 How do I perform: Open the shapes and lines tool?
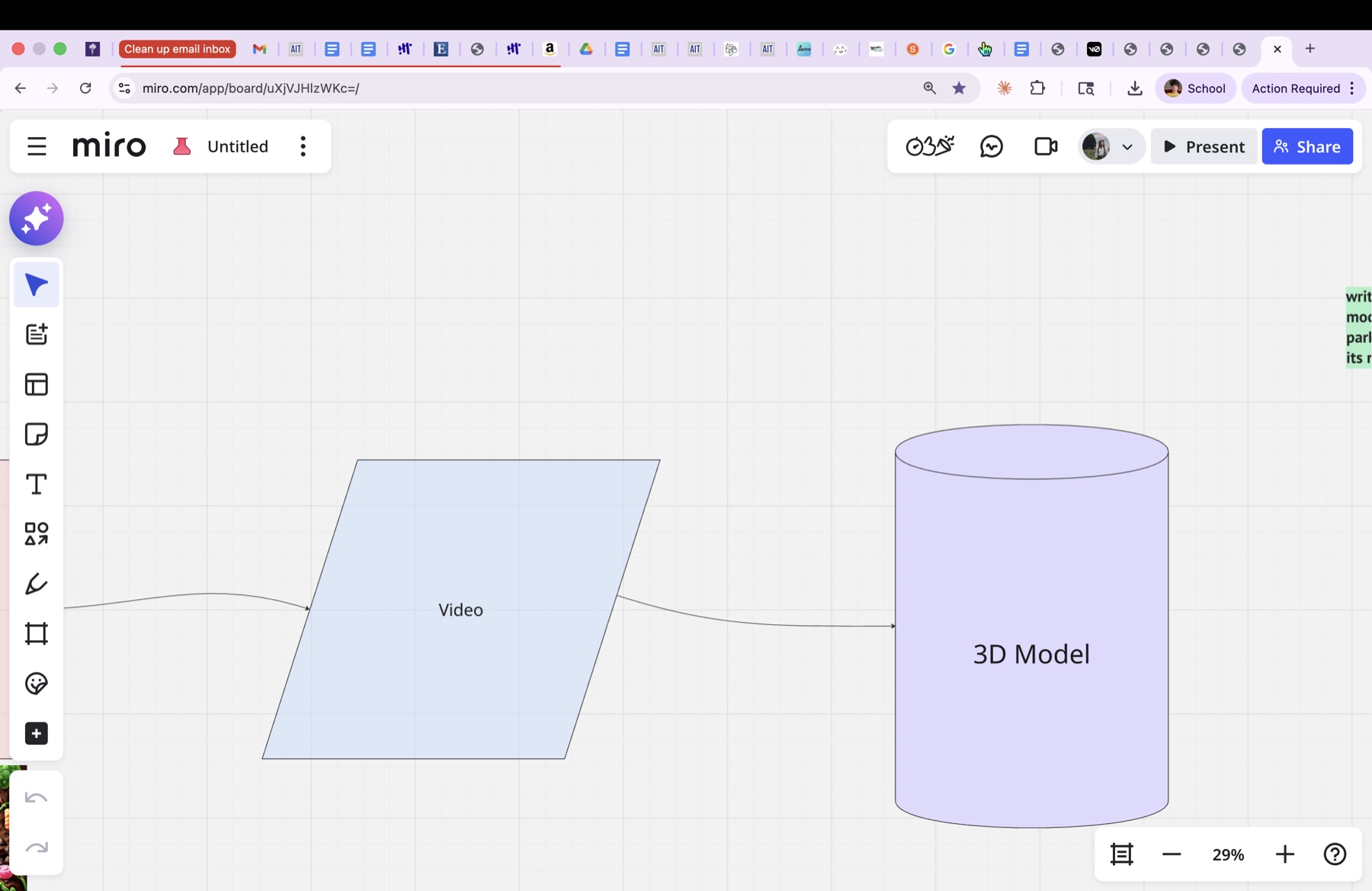click(36, 534)
